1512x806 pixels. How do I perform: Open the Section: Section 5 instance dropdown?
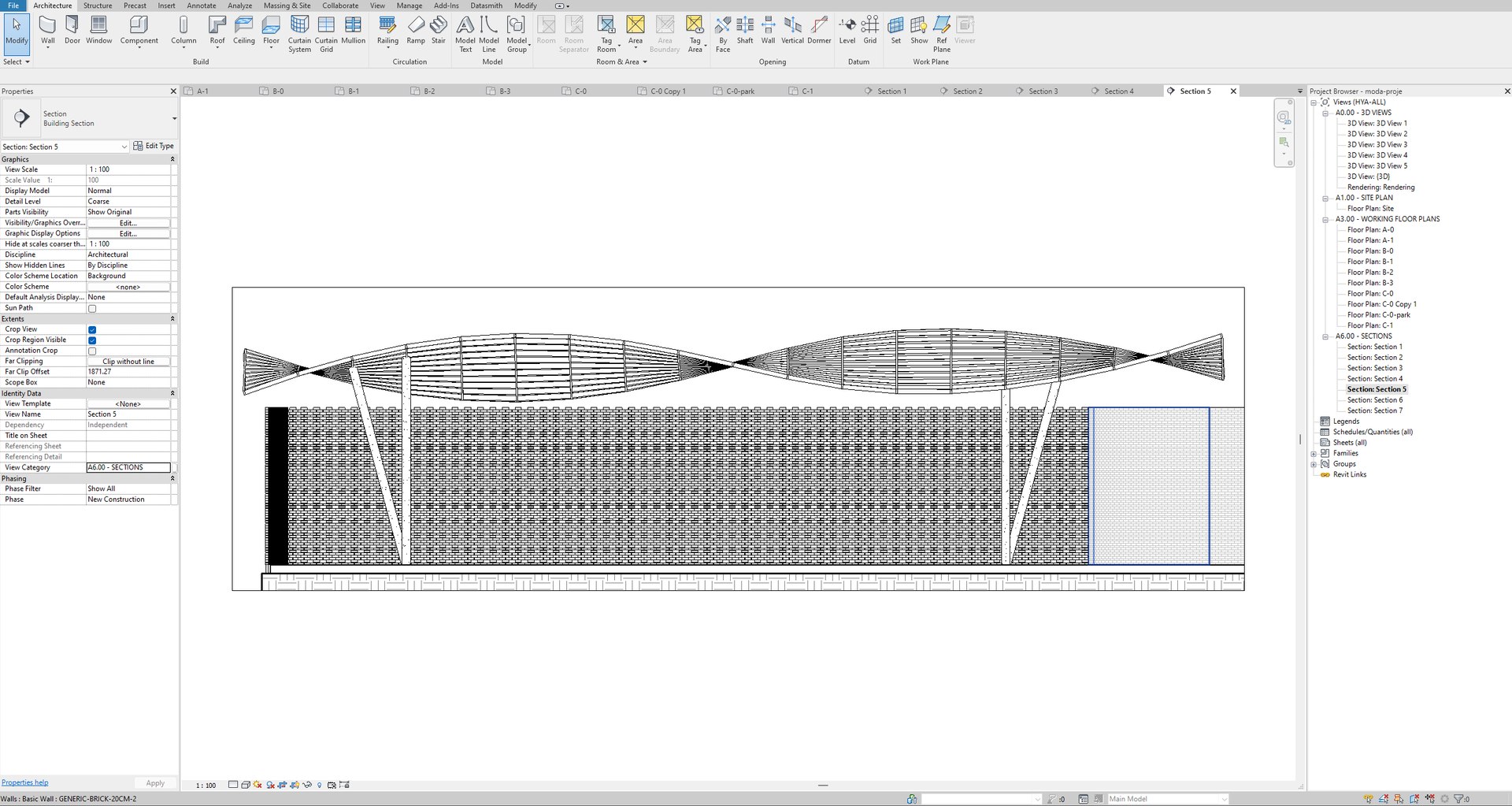pyautogui.click(x=65, y=147)
